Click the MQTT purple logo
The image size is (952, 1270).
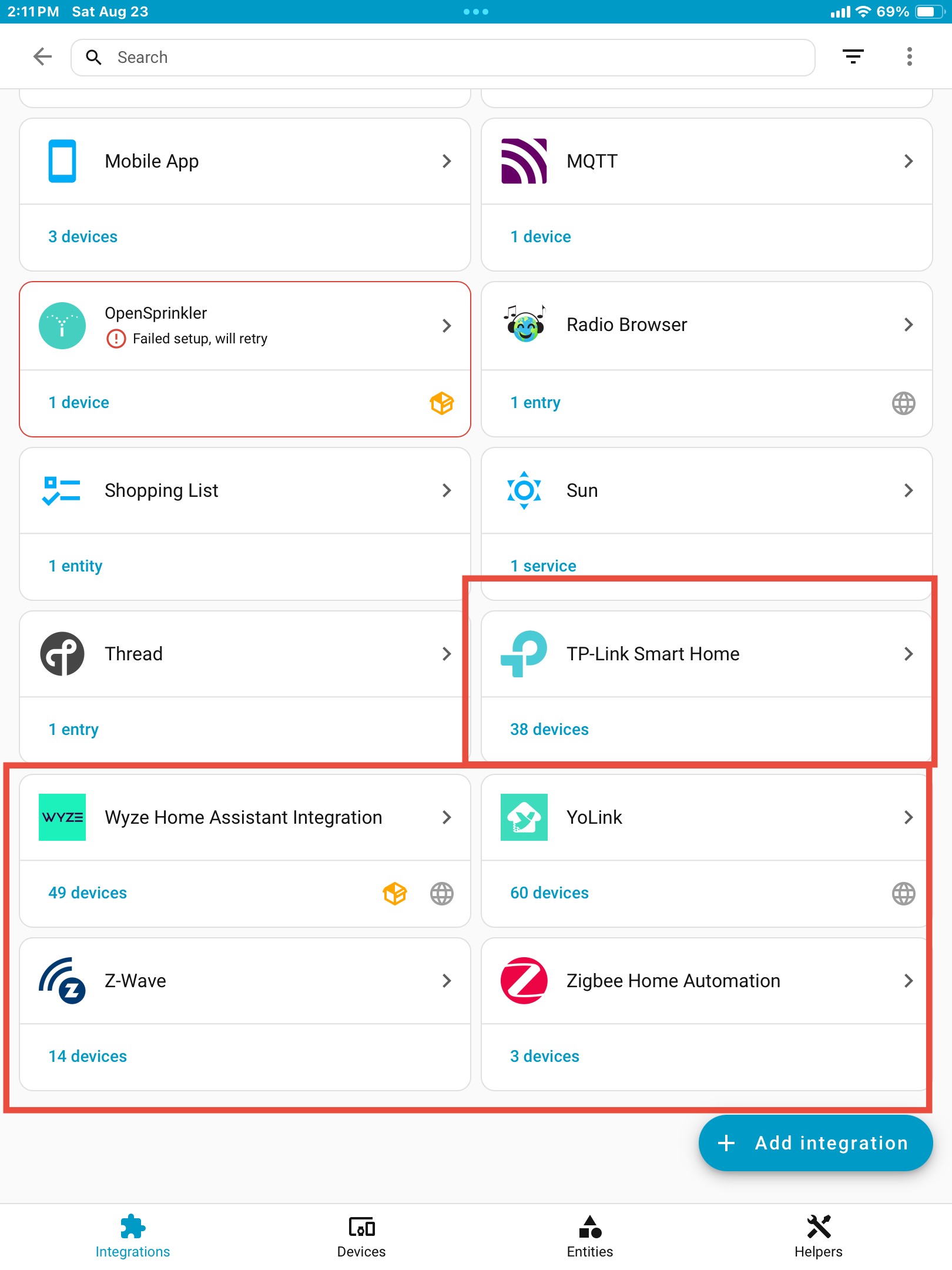524,161
